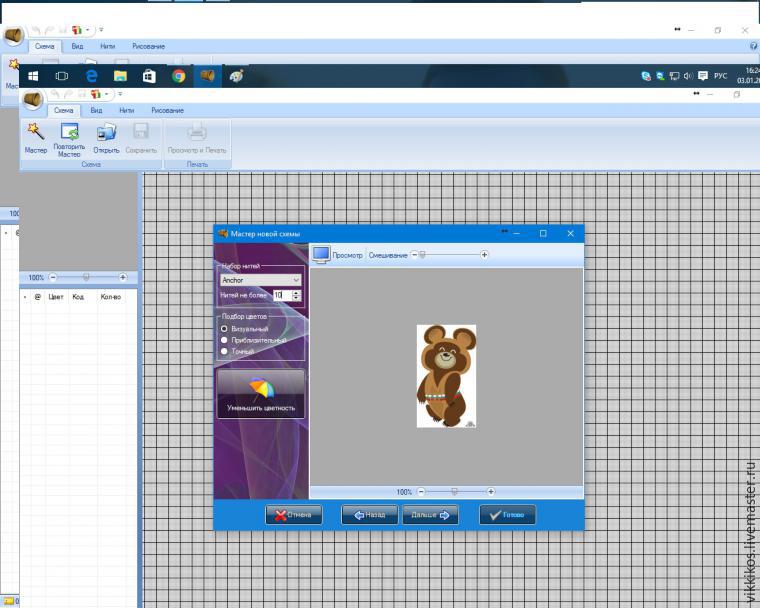This screenshot has height=608, width=760.
Task: Click zoom slider handle in left panel
Action: 86,277
